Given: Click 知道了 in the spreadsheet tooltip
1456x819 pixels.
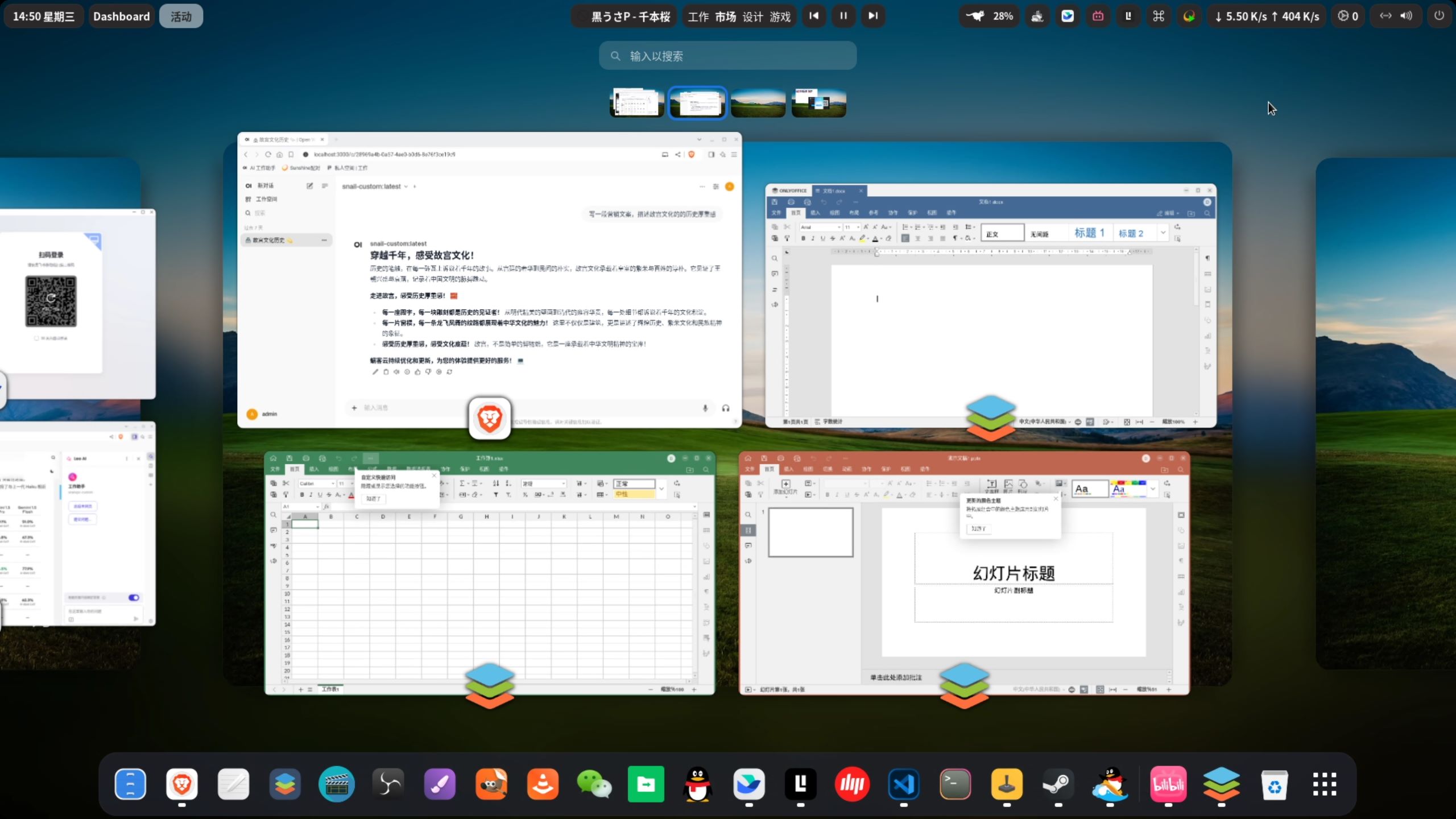Looking at the screenshot, I should pyautogui.click(x=373, y=499).
